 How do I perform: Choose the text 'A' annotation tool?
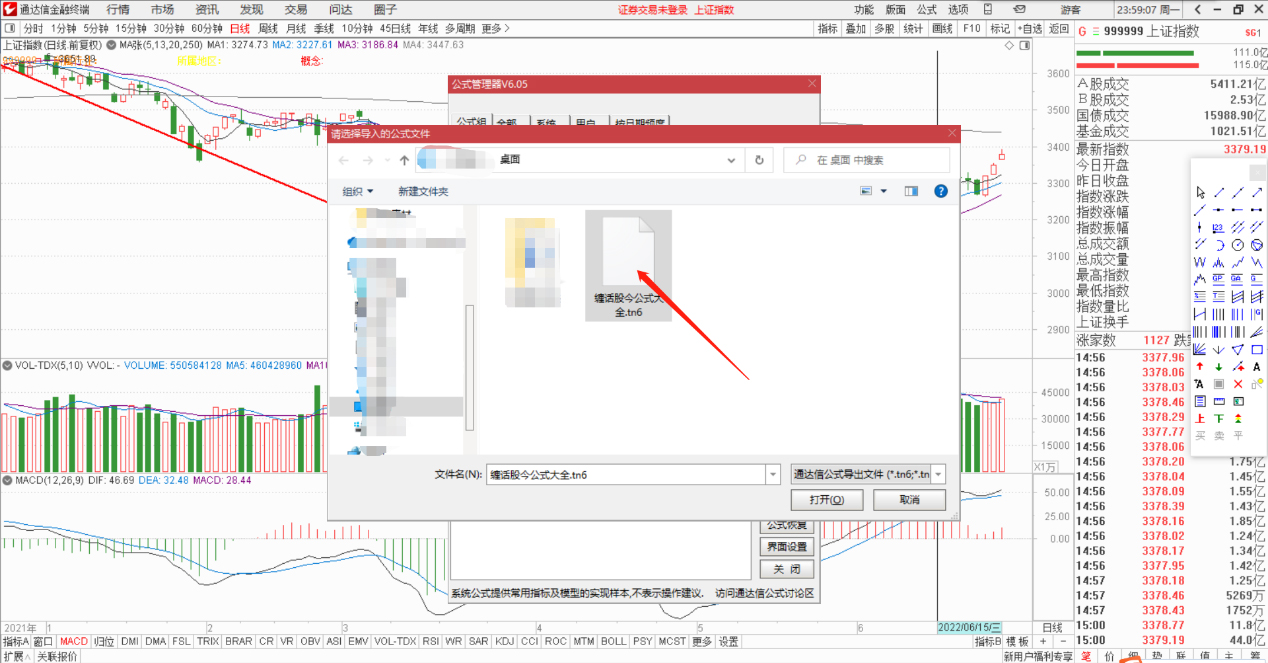click(1257, 366)
